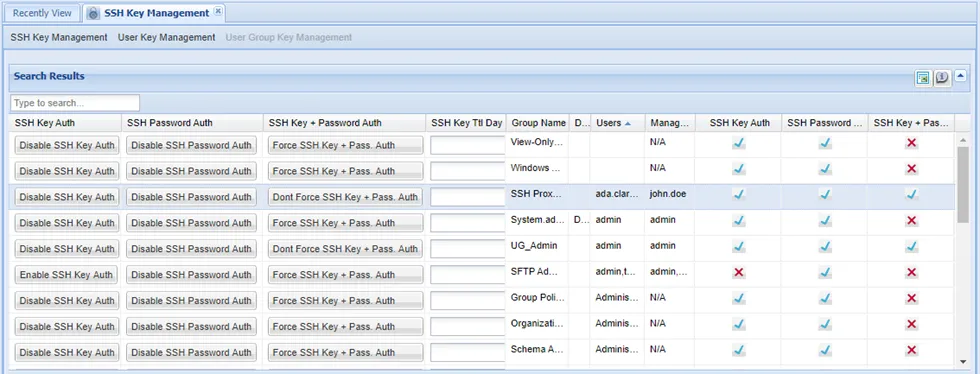Click SSH Password checkmark in UG_Admin row

825,246
